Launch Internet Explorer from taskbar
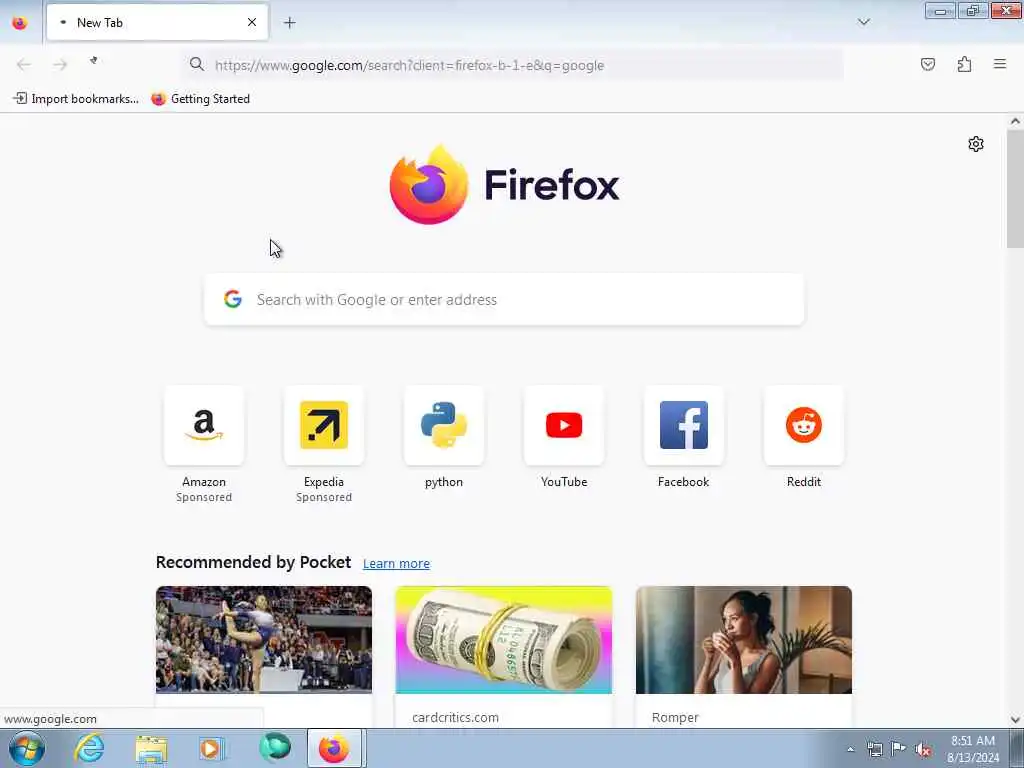 (89, 748)
